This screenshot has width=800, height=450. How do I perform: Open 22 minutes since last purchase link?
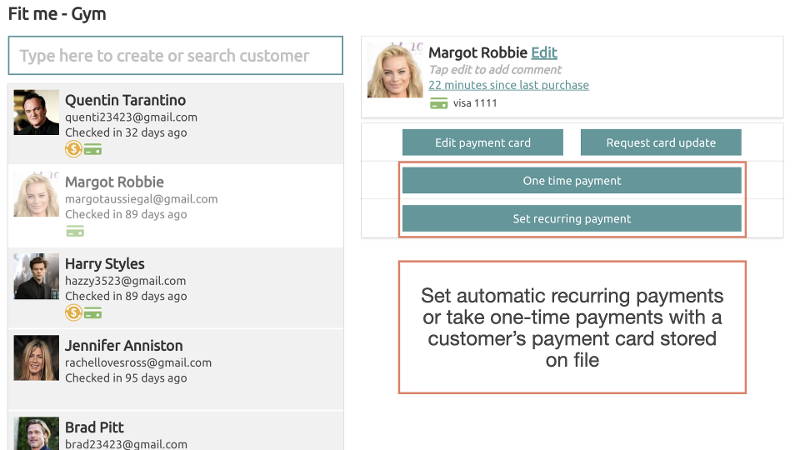click(509, 85)
